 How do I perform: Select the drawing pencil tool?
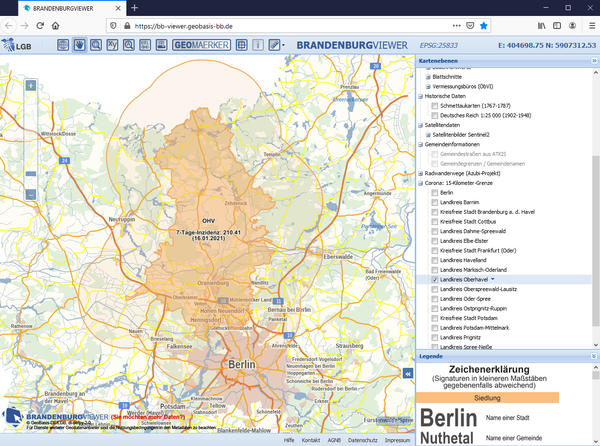tap(274, 45)
